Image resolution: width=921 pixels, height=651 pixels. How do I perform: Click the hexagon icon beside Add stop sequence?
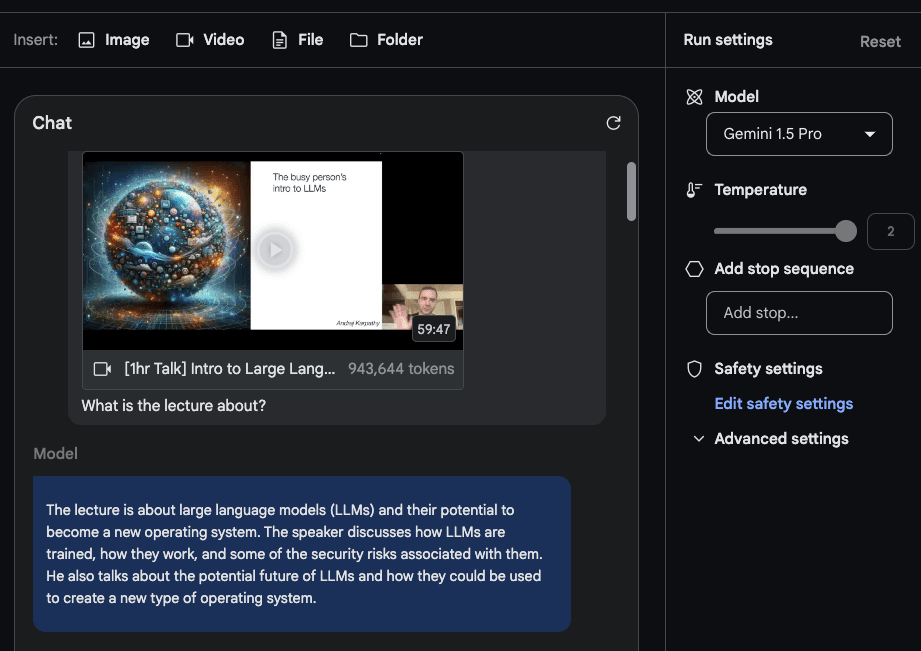point(694,269)
